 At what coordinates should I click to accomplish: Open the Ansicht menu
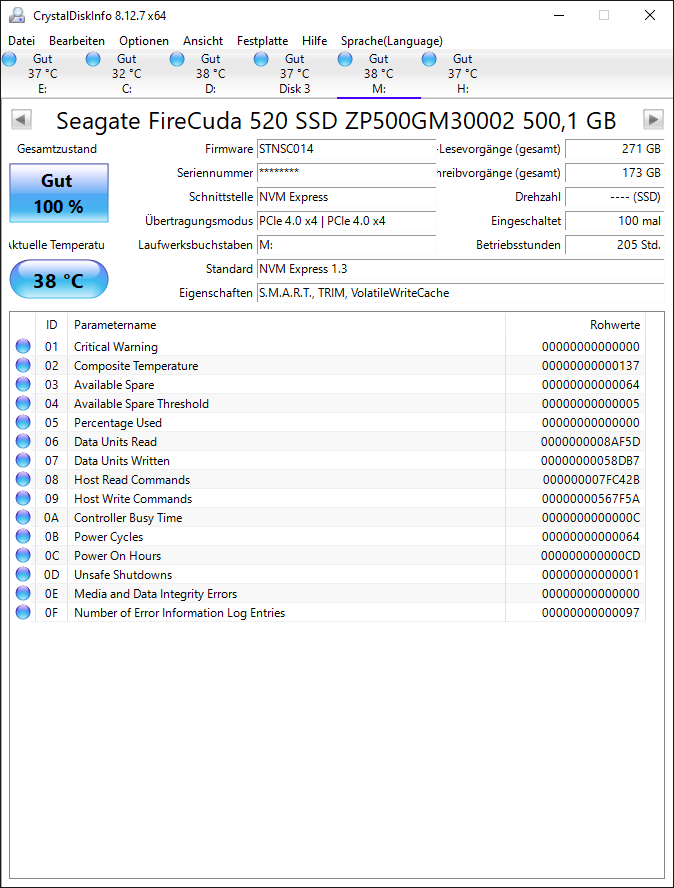203,41
